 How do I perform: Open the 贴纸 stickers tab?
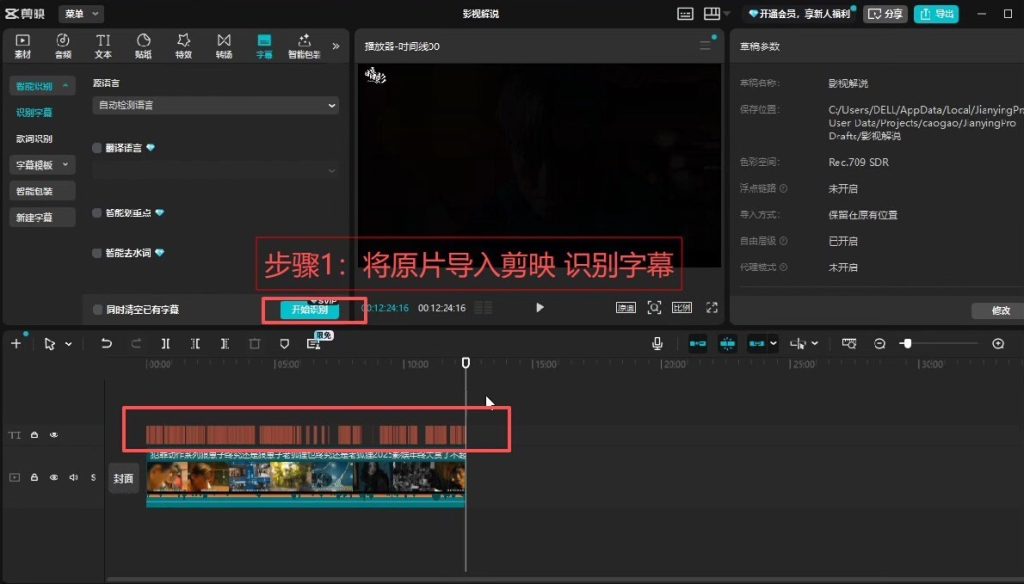coord(143,46)
